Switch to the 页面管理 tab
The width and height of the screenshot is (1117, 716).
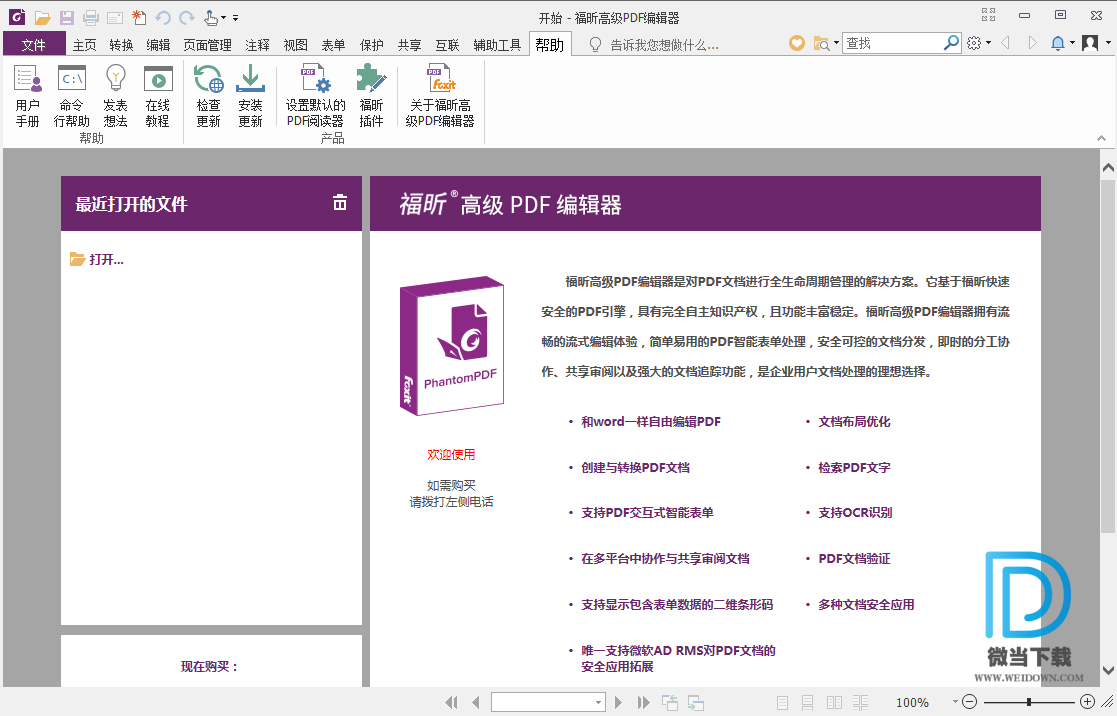pos(207,45)
